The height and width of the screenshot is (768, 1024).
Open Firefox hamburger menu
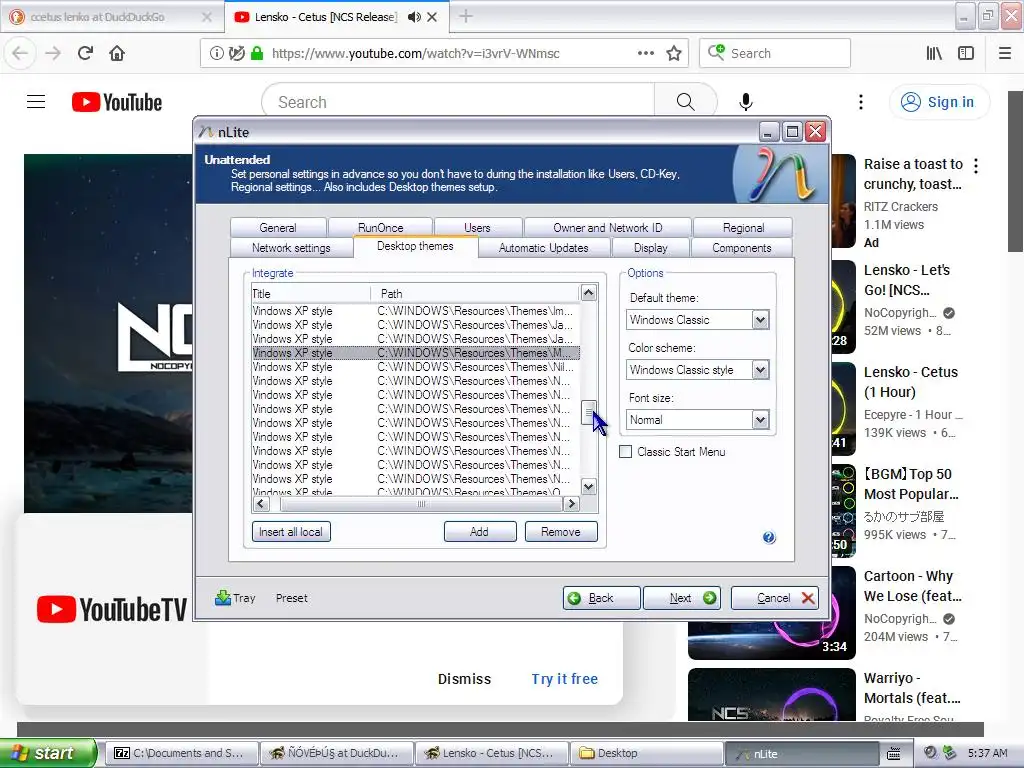(x=1005, y=53)
